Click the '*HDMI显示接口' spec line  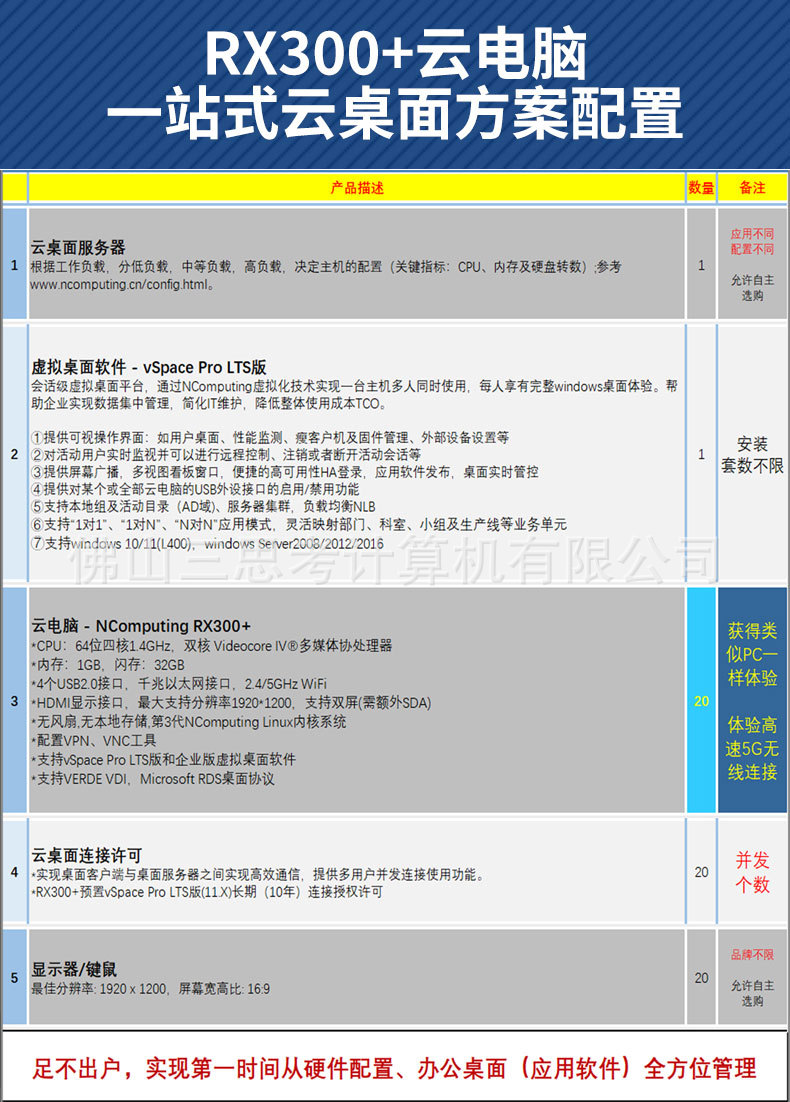(231, 703)
